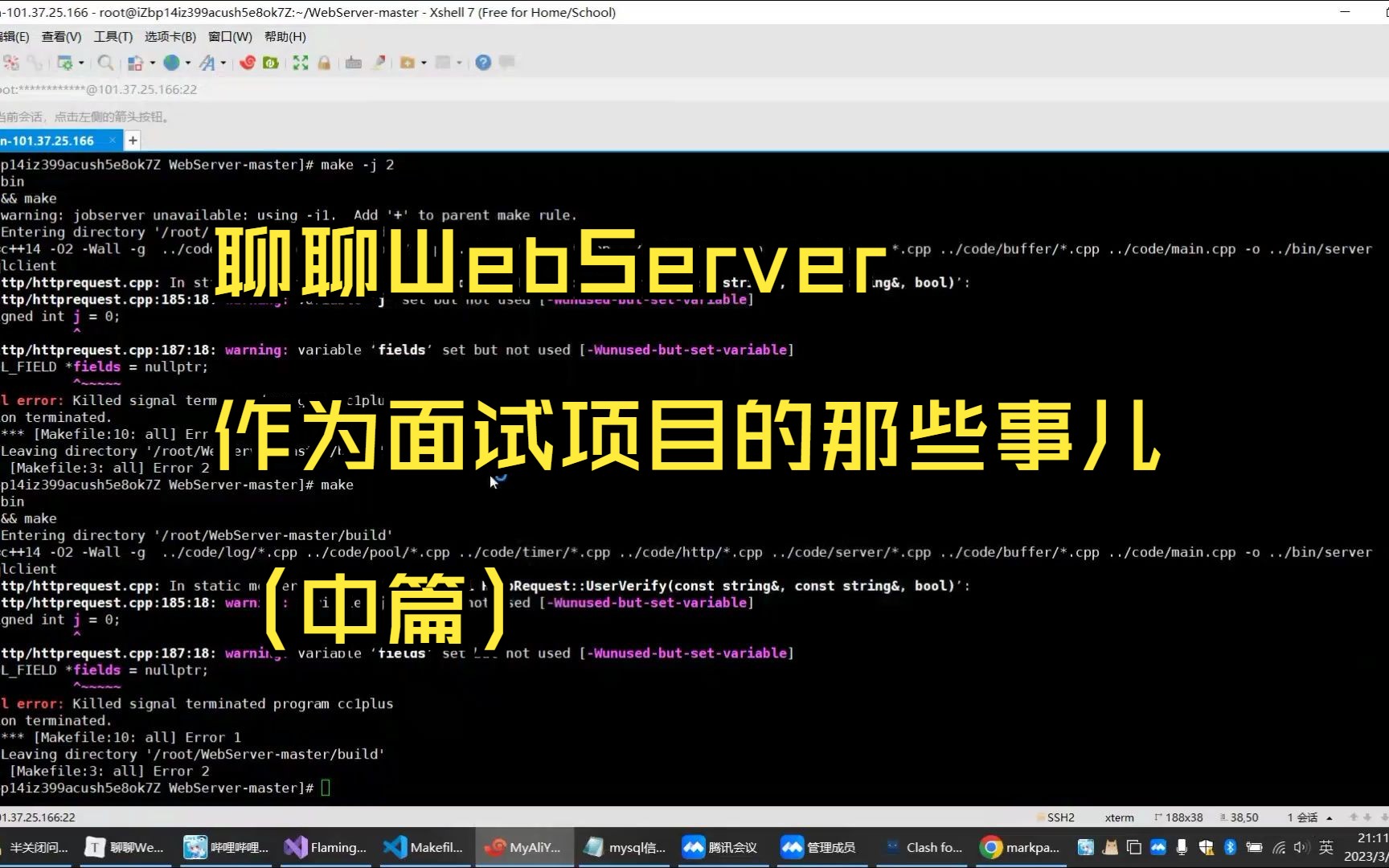1389x868 pixels.
Task: Click the 英 input method indicator
Action: [x=1326, y=847]
